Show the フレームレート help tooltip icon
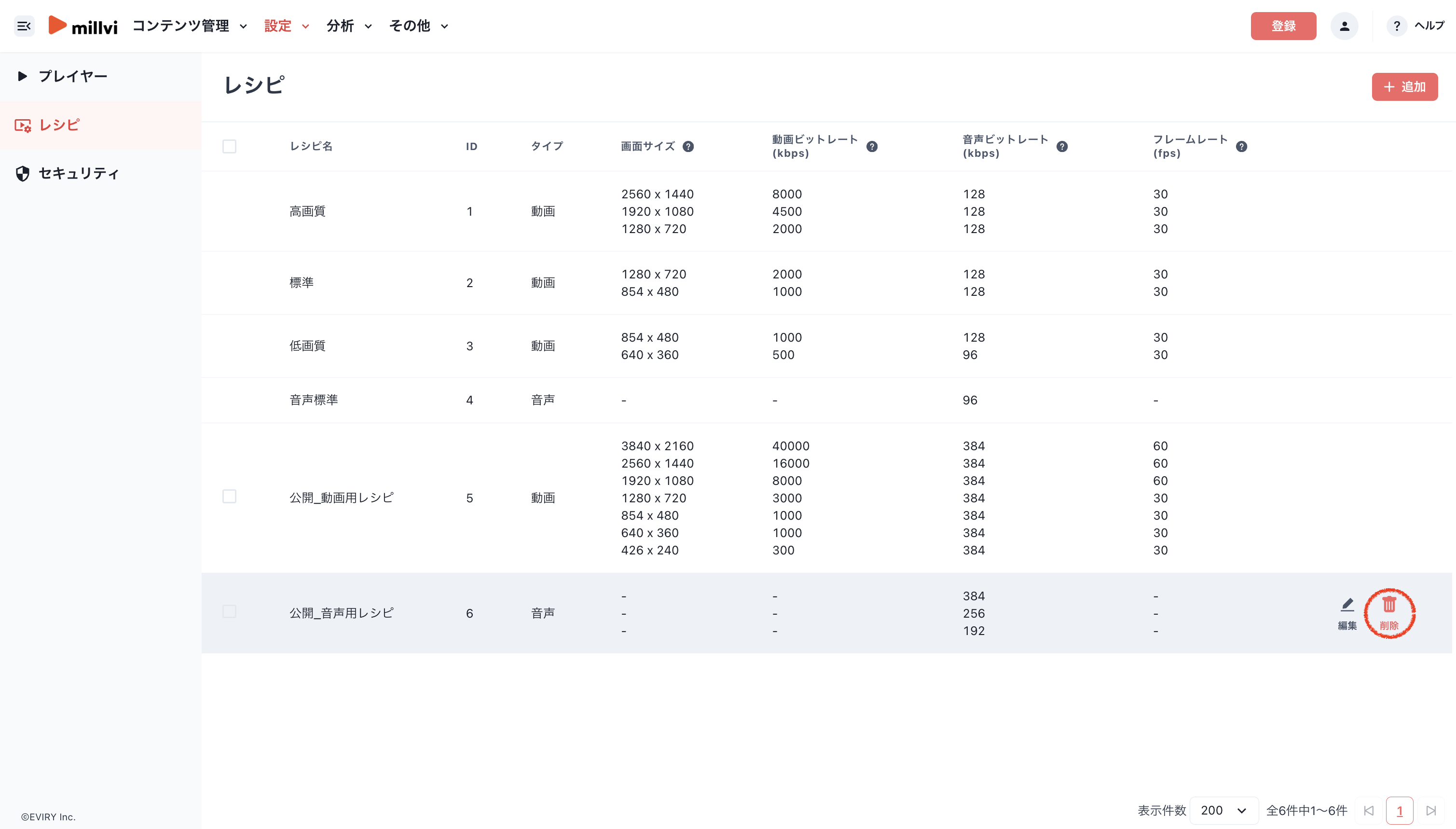The image size is (1456, 829). pos(1241,146)
